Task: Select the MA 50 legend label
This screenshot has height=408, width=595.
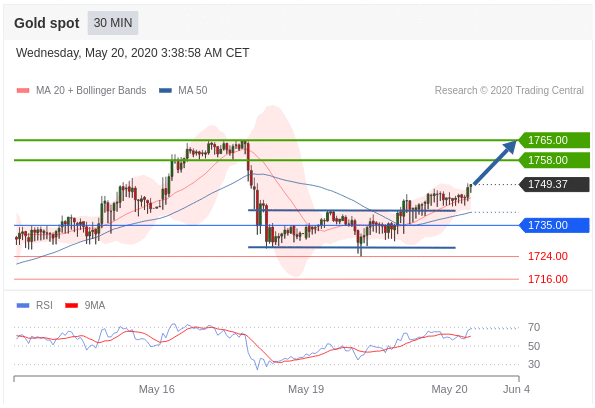Action: click(193, 90)
